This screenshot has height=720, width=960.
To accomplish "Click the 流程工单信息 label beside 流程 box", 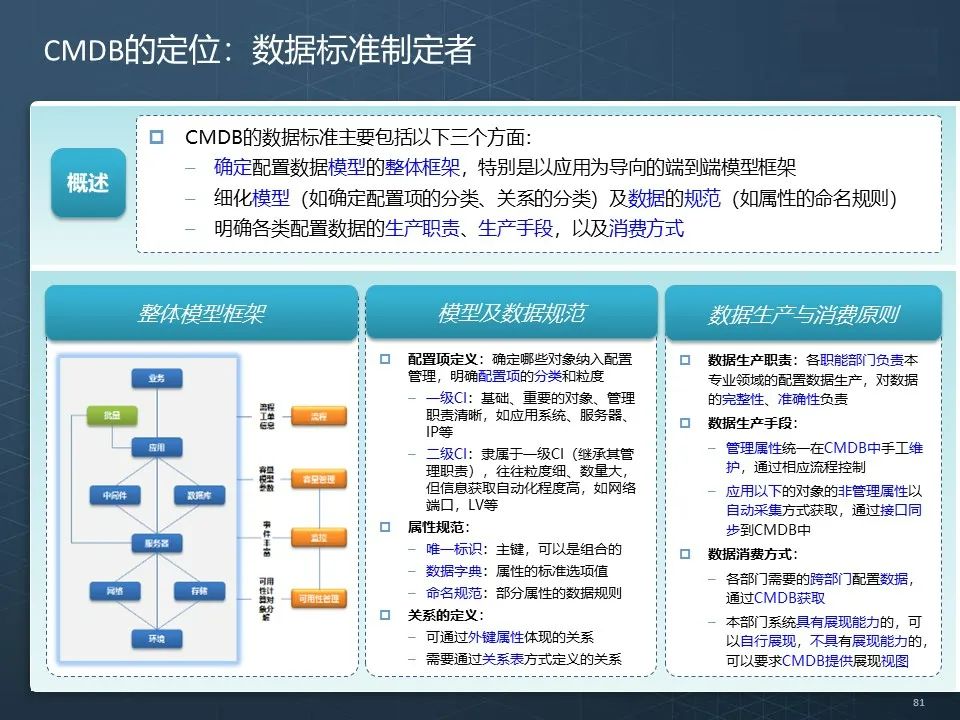I will pos(267,416).
